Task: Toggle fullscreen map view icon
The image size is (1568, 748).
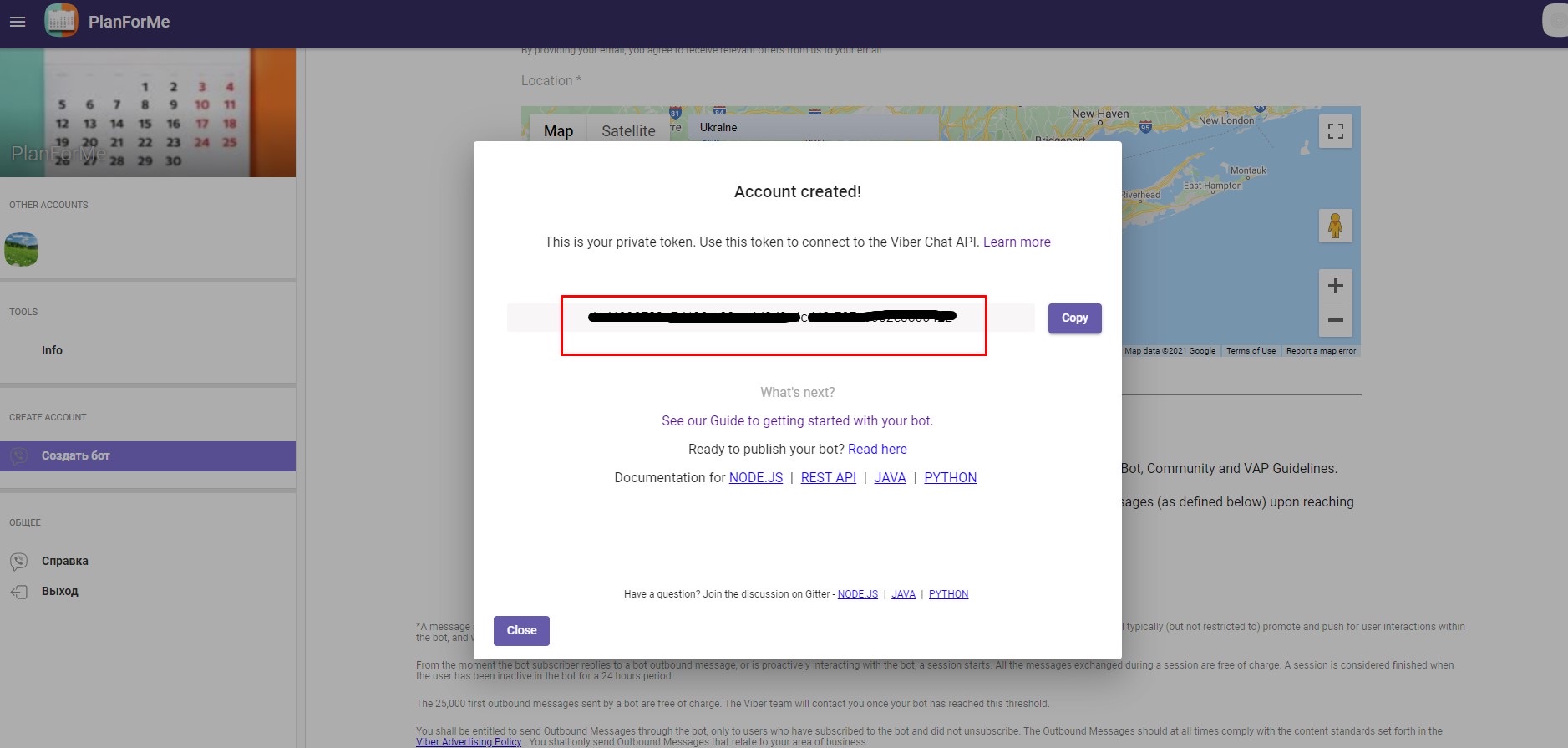Action: click(x=1336, y=131)
